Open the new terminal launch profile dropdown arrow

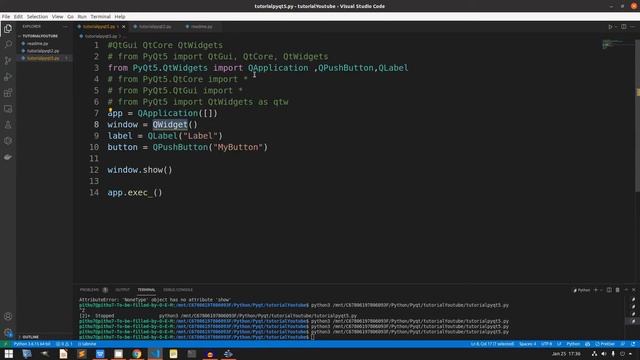pos(601,290)
